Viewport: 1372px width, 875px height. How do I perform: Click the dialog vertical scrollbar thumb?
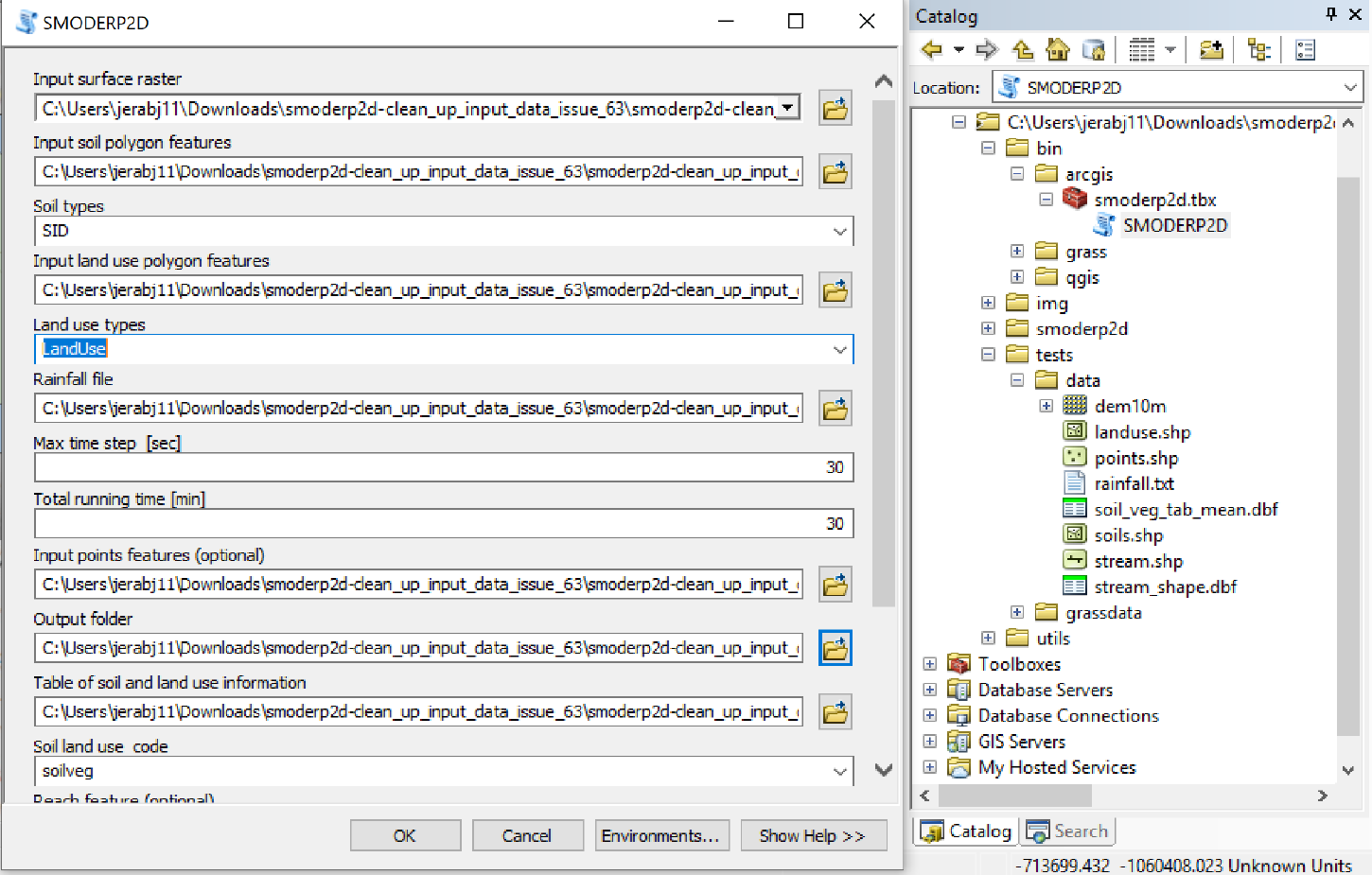(884, 353)
